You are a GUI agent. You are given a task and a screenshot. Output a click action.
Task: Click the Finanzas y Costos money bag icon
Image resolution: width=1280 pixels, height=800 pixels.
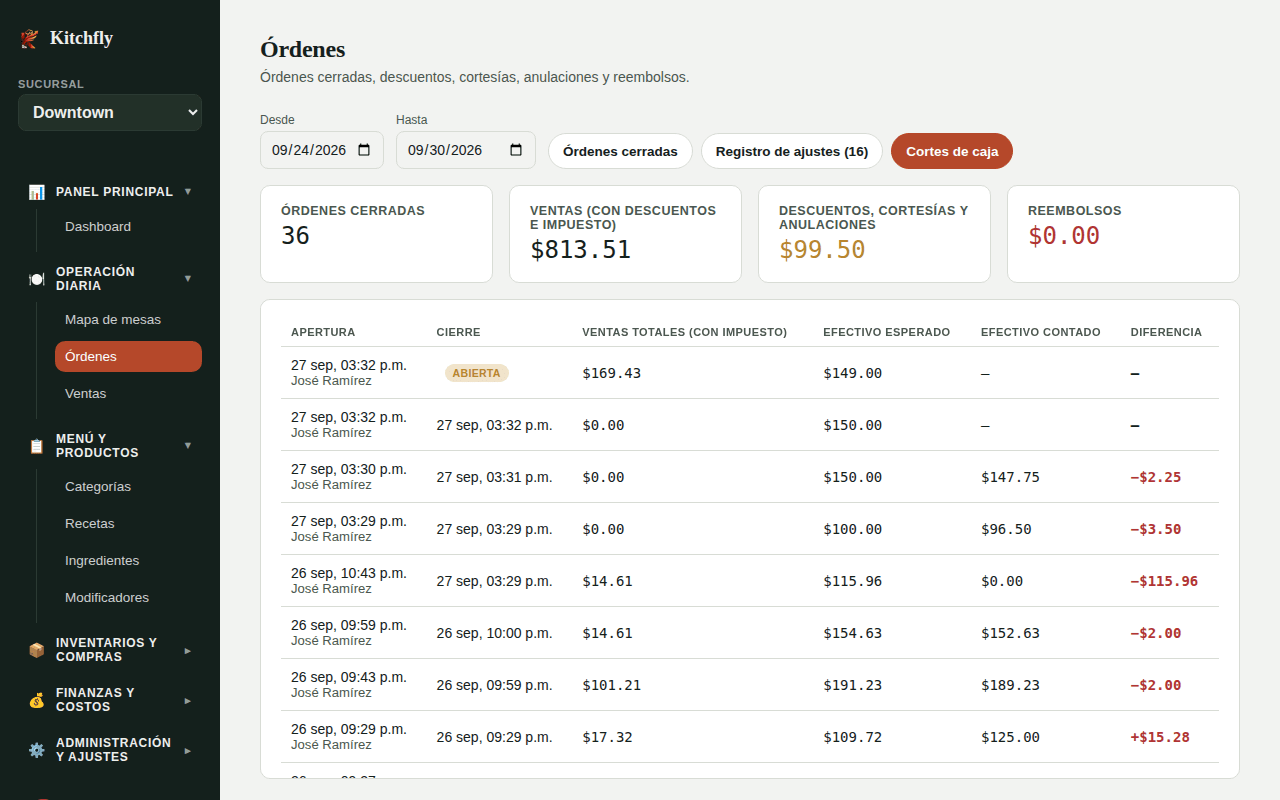(37, 700)
